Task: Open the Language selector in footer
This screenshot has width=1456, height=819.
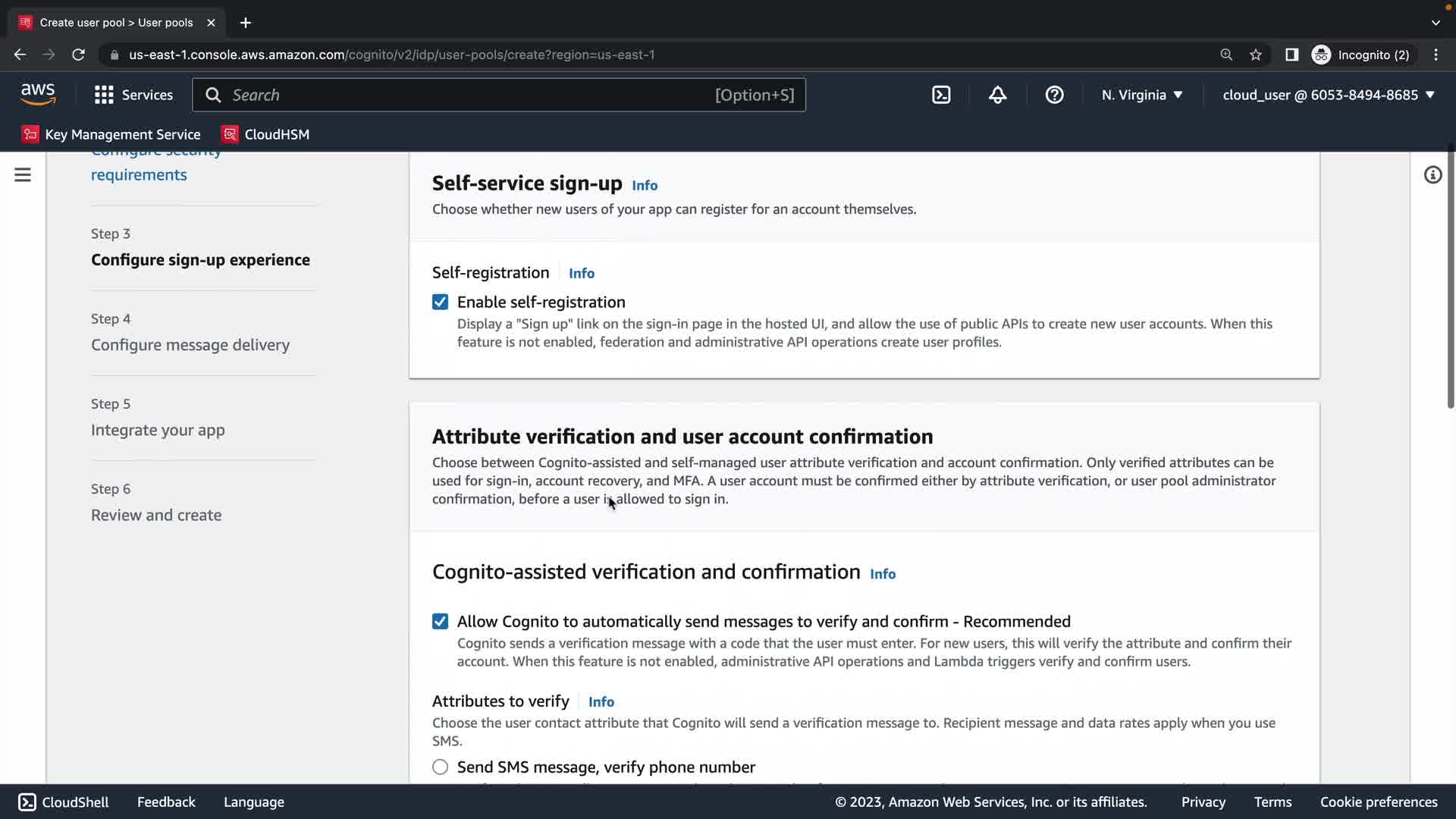Action: pos(253,802)
